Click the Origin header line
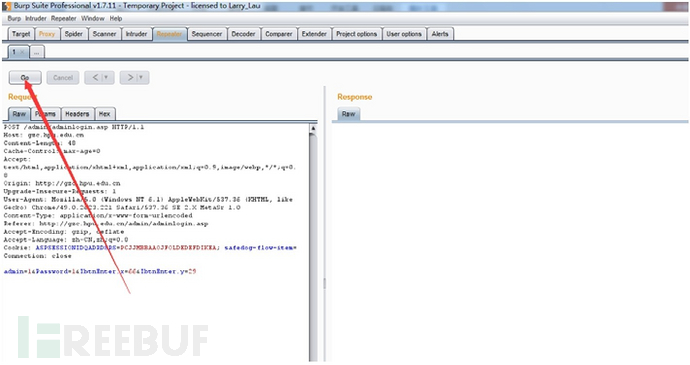The height and width of the screenshot is (365, 690). pyautogui.click(x=62, y=183)
